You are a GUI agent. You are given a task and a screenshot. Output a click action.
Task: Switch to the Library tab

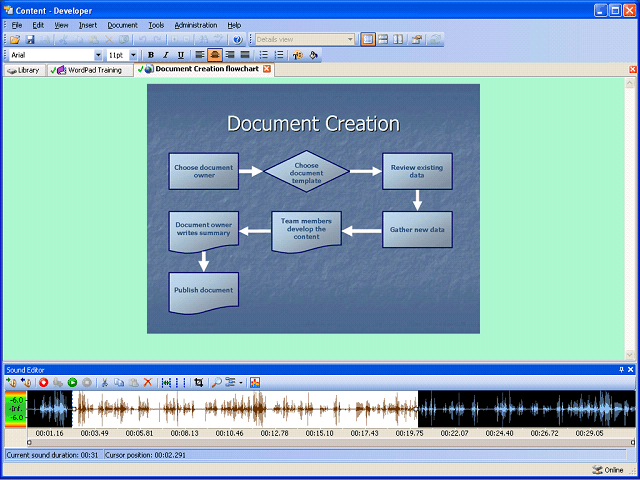[24, 71]
